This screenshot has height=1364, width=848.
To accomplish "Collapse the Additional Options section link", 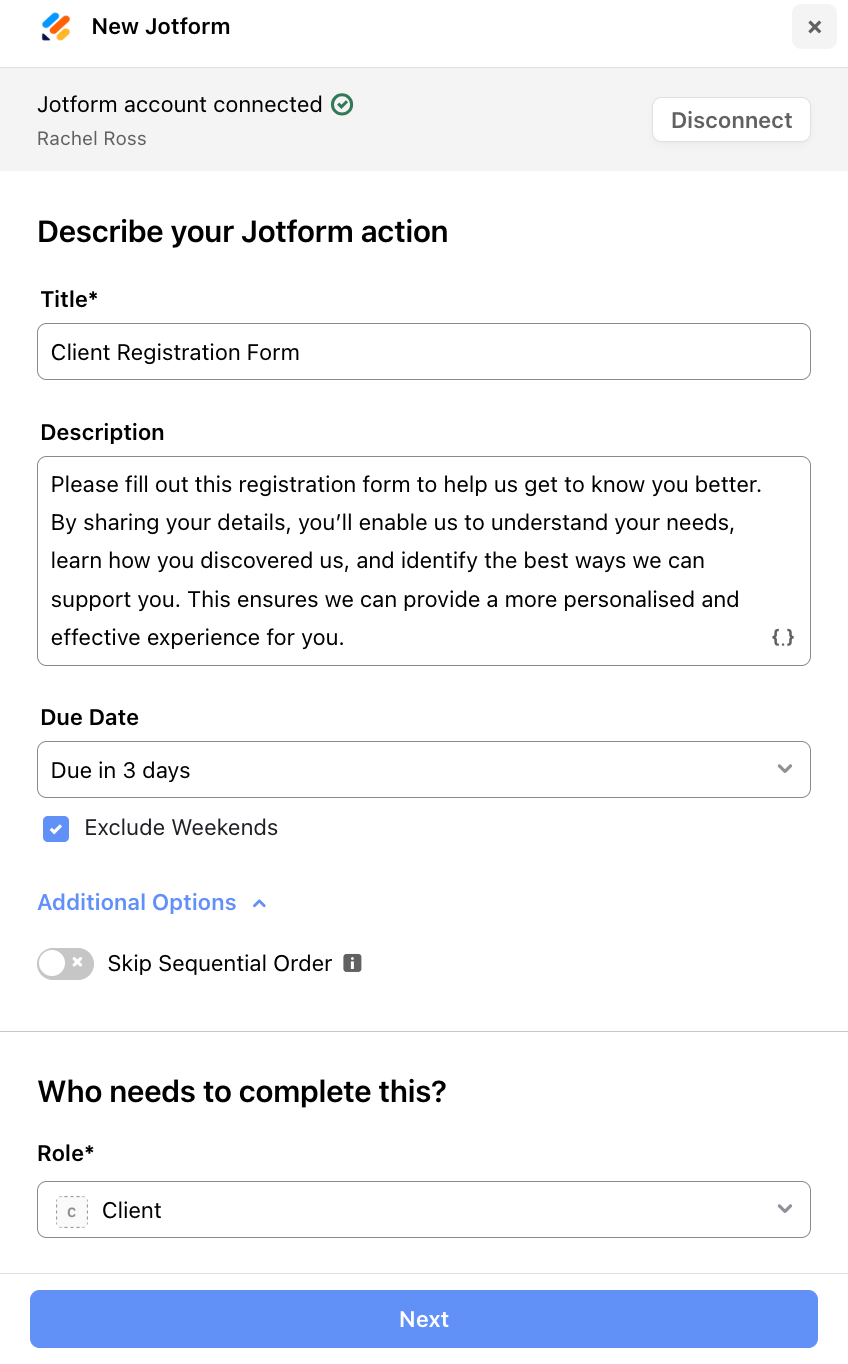I will pyautogui.click(x=137, y=903).
